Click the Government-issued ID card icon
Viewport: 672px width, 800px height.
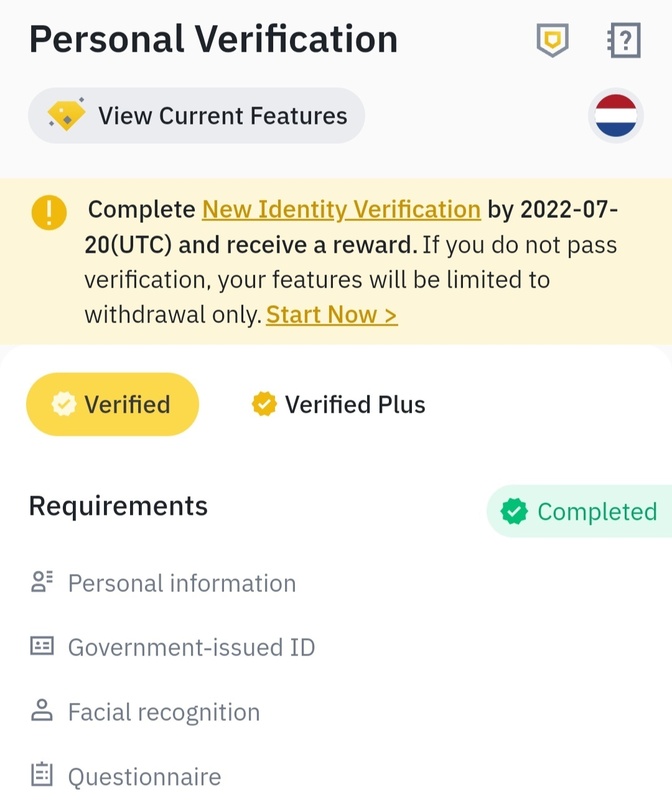pyautogui.click(x=40, y=648)
